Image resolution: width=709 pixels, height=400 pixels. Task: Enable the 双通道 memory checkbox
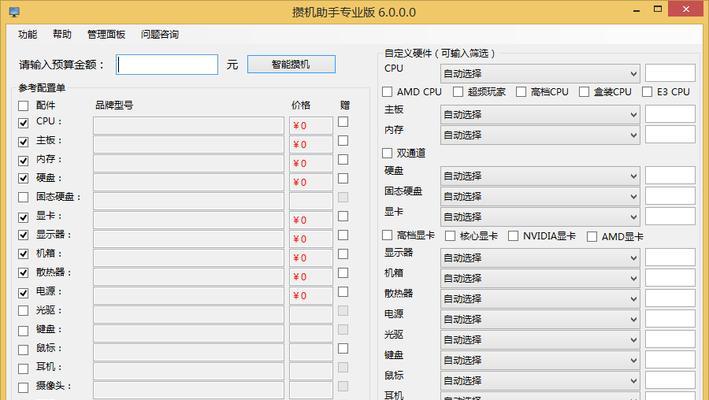[387, 153]
